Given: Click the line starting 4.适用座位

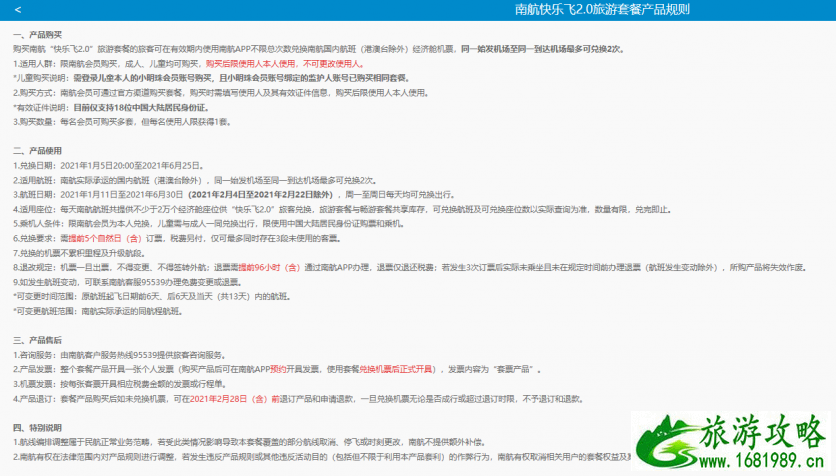Looking at the screenshot, I should tap(342, 209).
